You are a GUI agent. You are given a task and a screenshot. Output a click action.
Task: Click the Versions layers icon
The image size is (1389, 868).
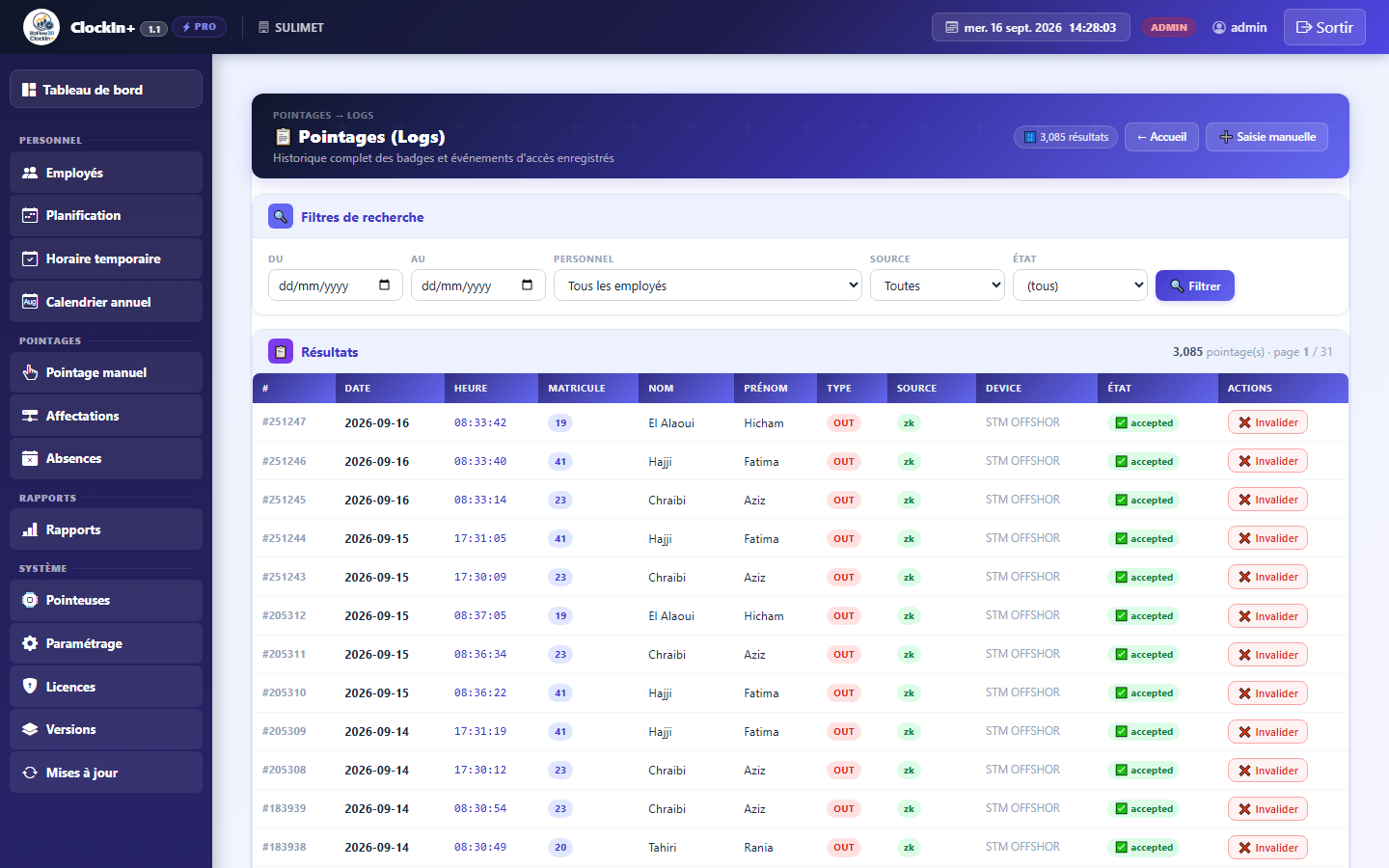coord(30,729)
